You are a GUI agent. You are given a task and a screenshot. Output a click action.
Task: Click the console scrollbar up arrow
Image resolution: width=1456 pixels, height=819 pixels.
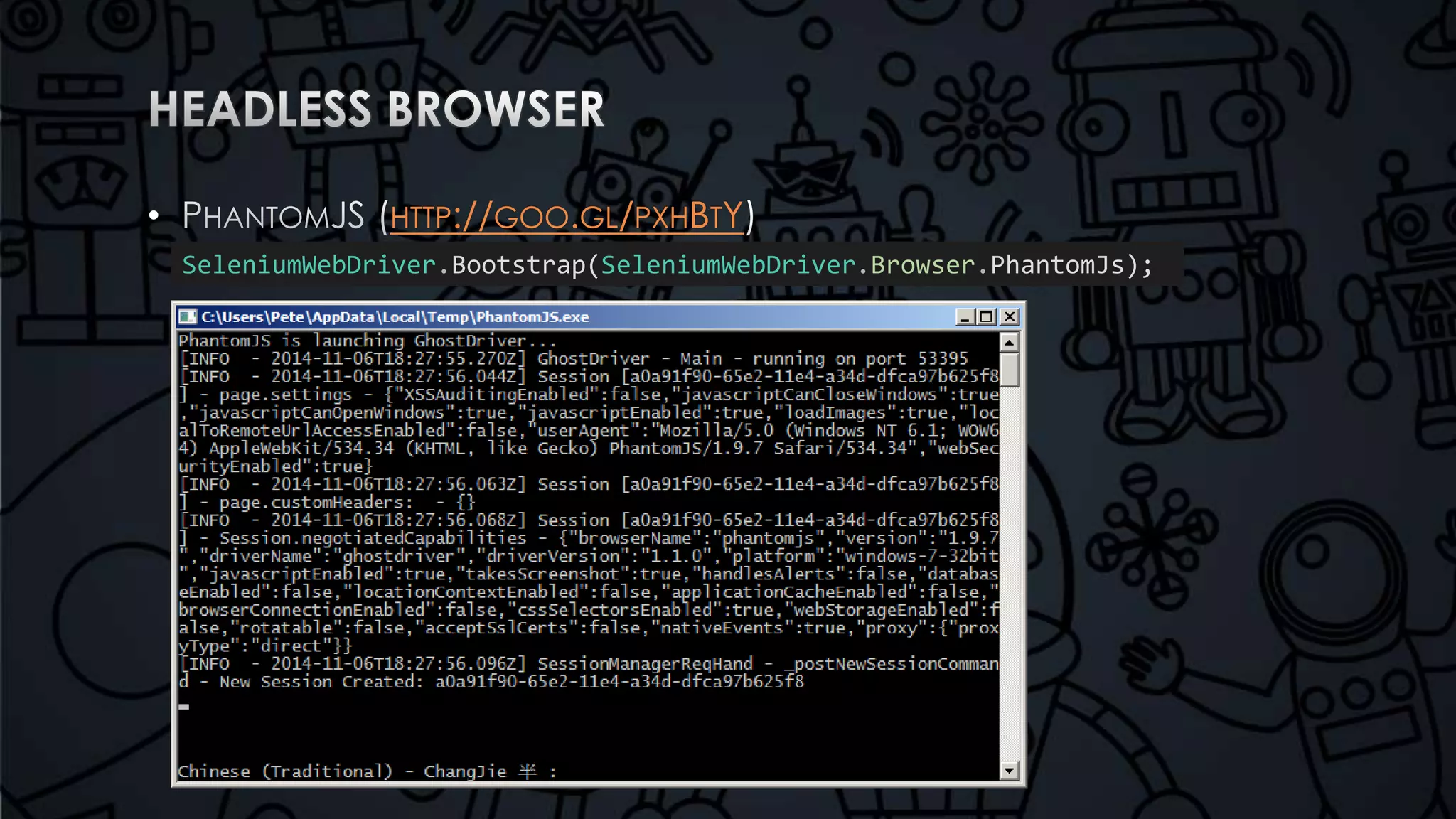[1009, 343]
